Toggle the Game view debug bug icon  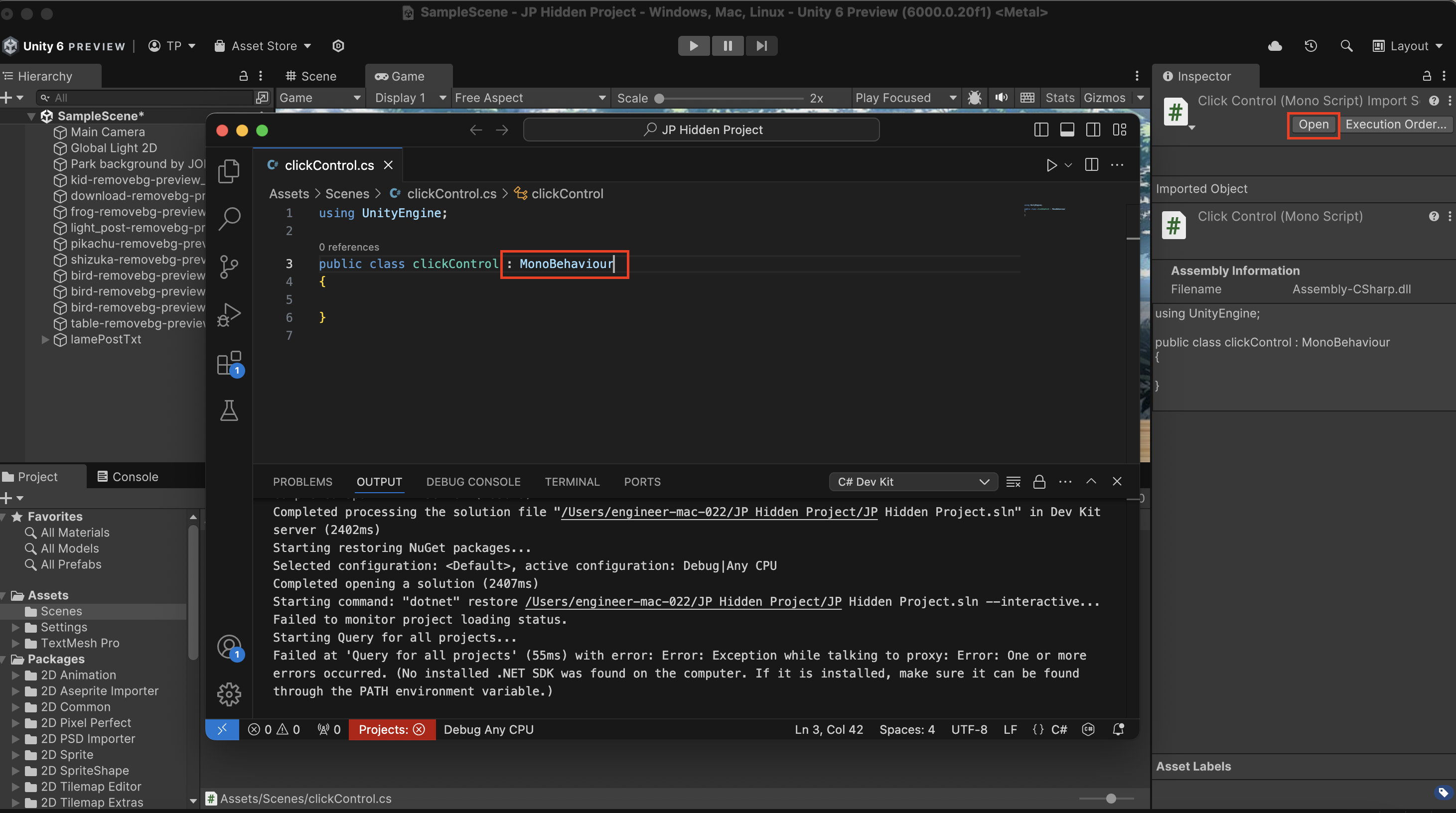tap(974, 98)
